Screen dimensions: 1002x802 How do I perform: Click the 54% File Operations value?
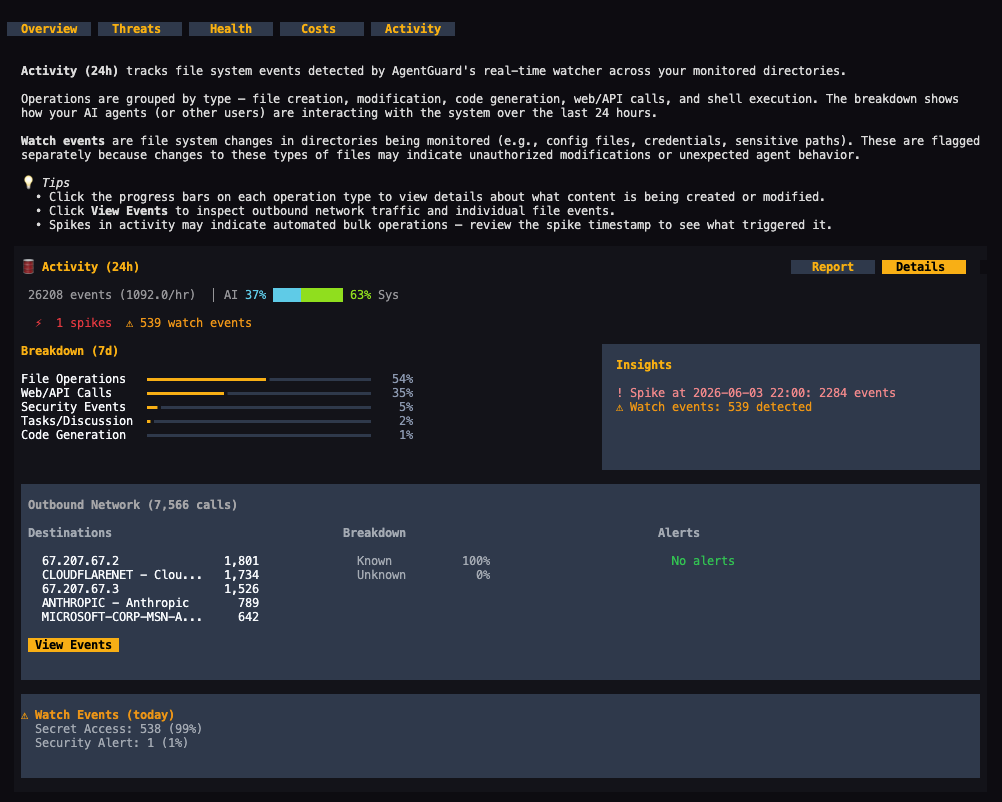coord(403,379)
